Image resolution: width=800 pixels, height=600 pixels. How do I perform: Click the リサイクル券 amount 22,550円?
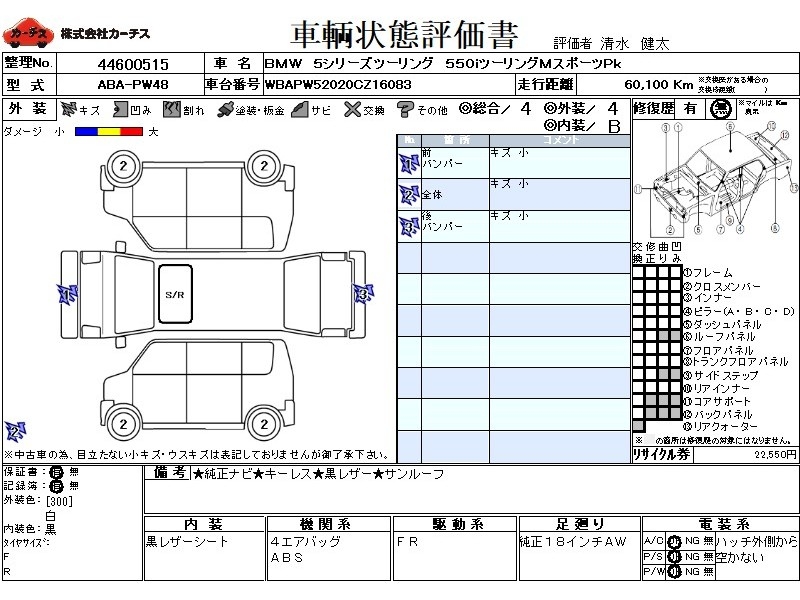(776, 455)
